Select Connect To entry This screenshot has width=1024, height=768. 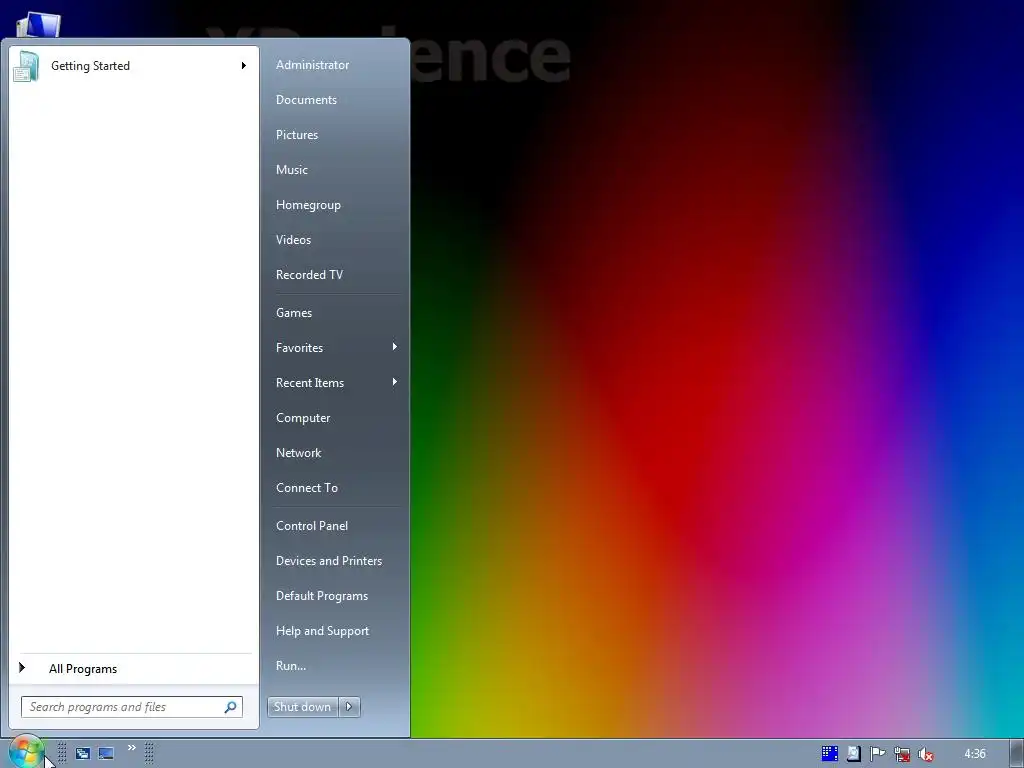pos(307,488)
